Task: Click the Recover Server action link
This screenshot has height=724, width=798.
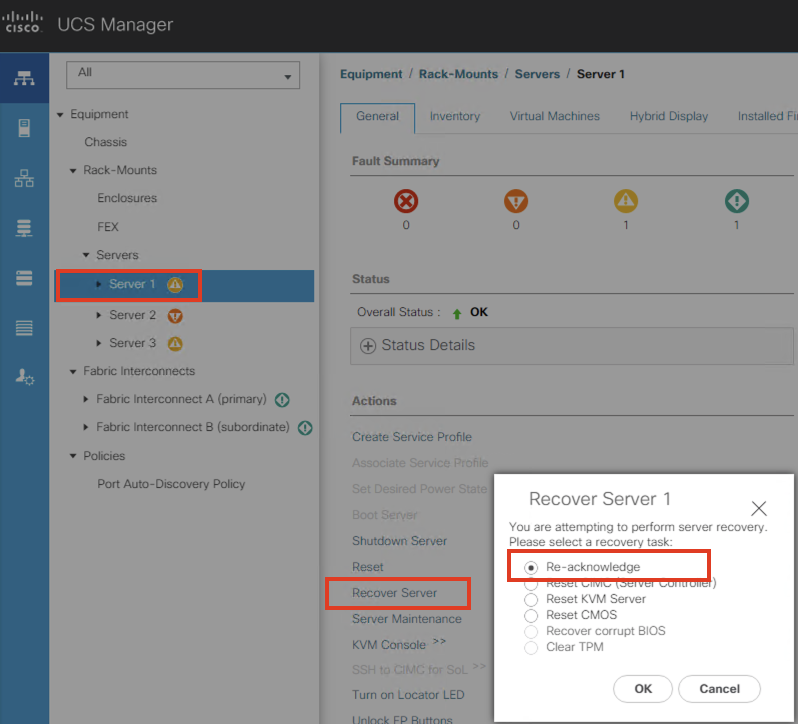Action: tap(394, 593)
